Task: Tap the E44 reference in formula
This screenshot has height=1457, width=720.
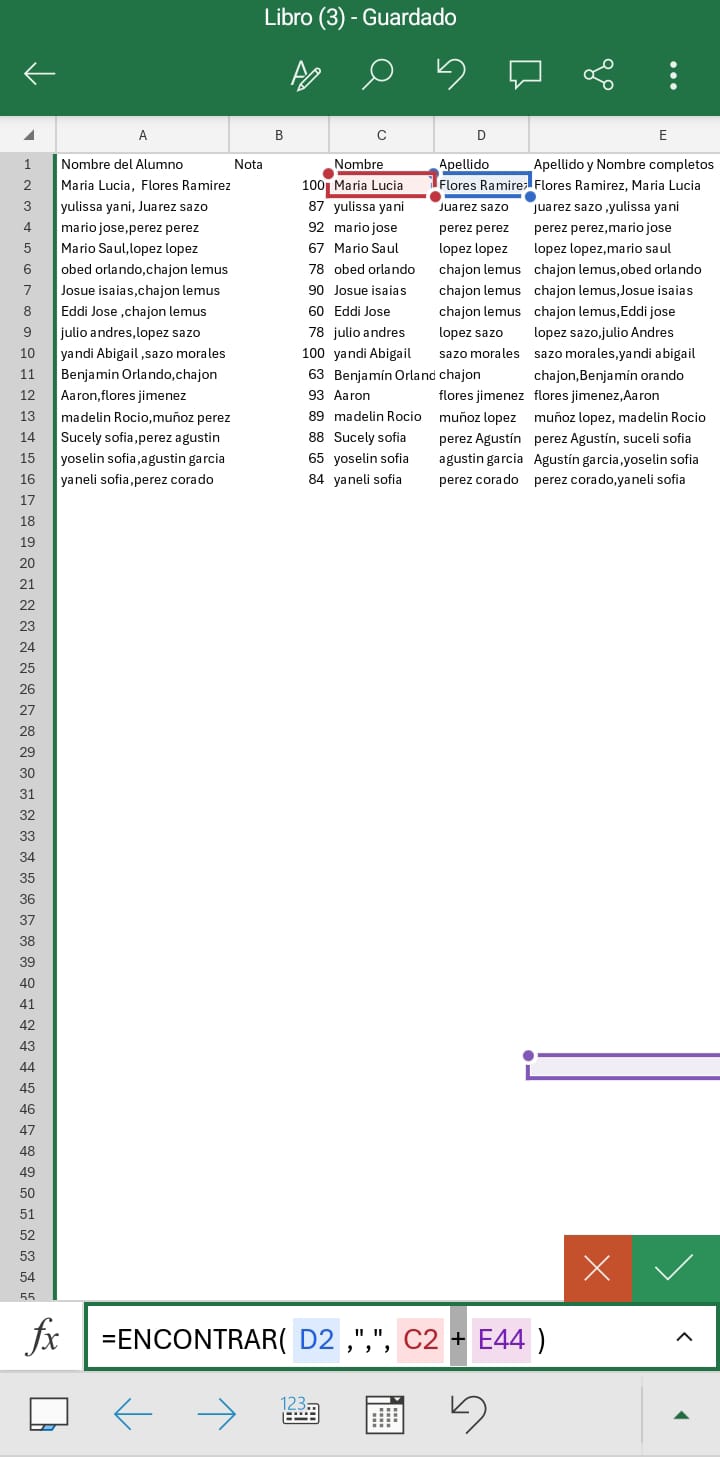Action: pos(501,1339)
